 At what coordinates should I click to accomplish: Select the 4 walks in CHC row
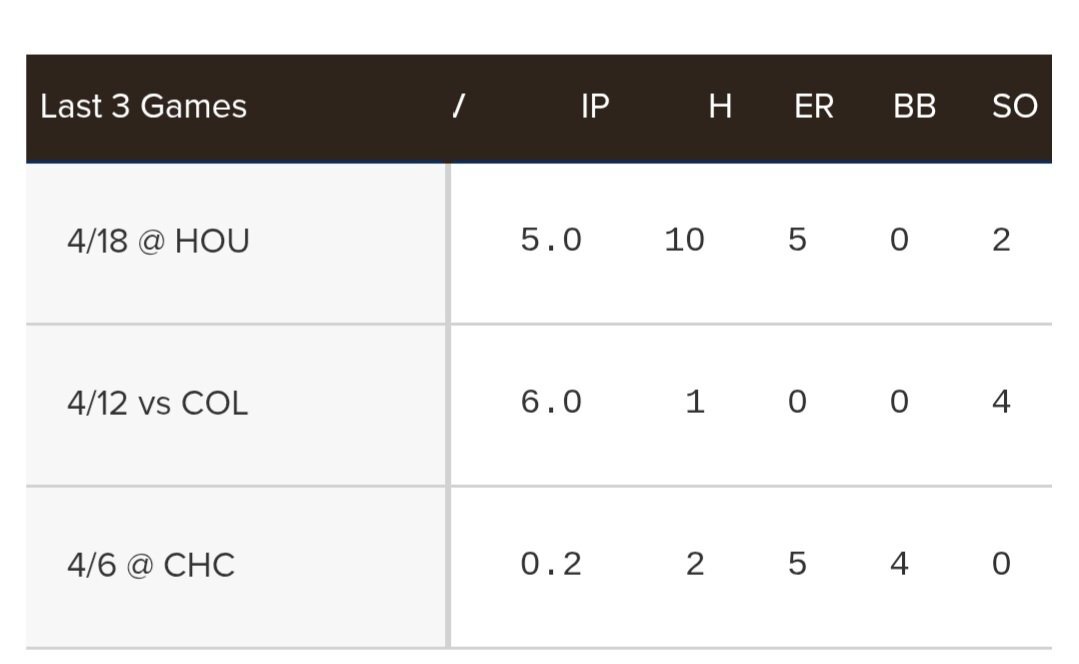coord(899,564)
